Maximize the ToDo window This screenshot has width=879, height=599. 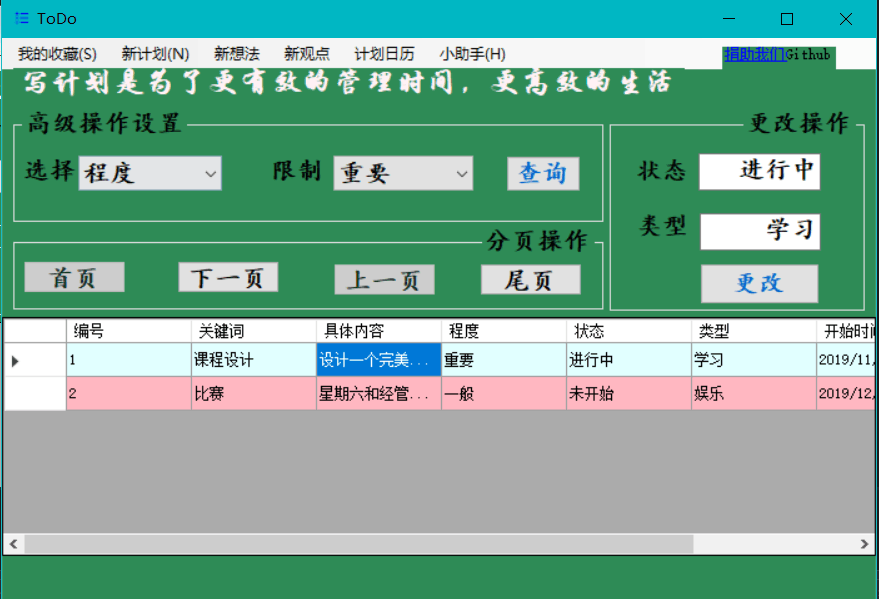pyautogui.click(x=787, y=18)
